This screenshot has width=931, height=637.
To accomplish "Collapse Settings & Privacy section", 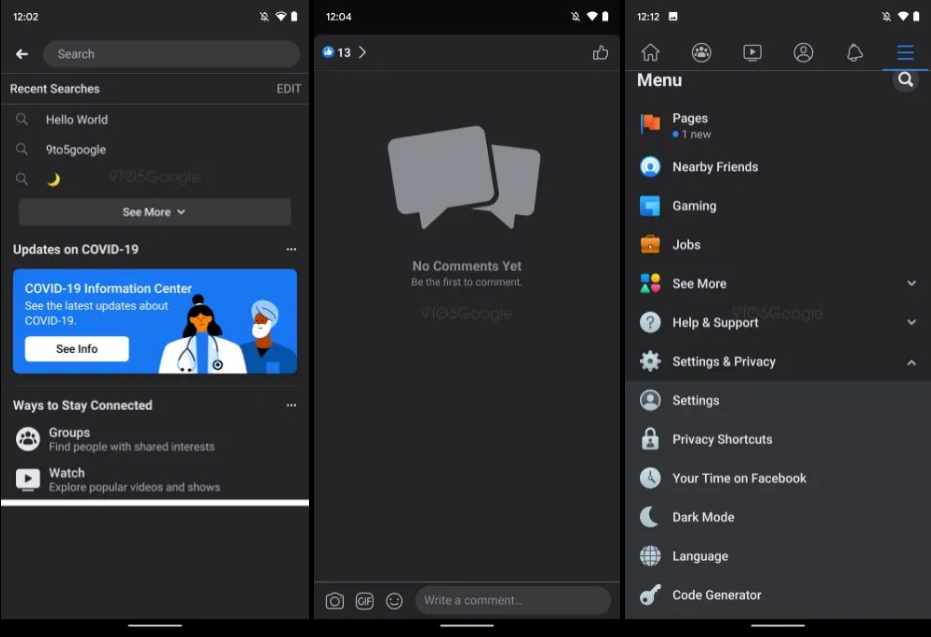I will 778,362.
